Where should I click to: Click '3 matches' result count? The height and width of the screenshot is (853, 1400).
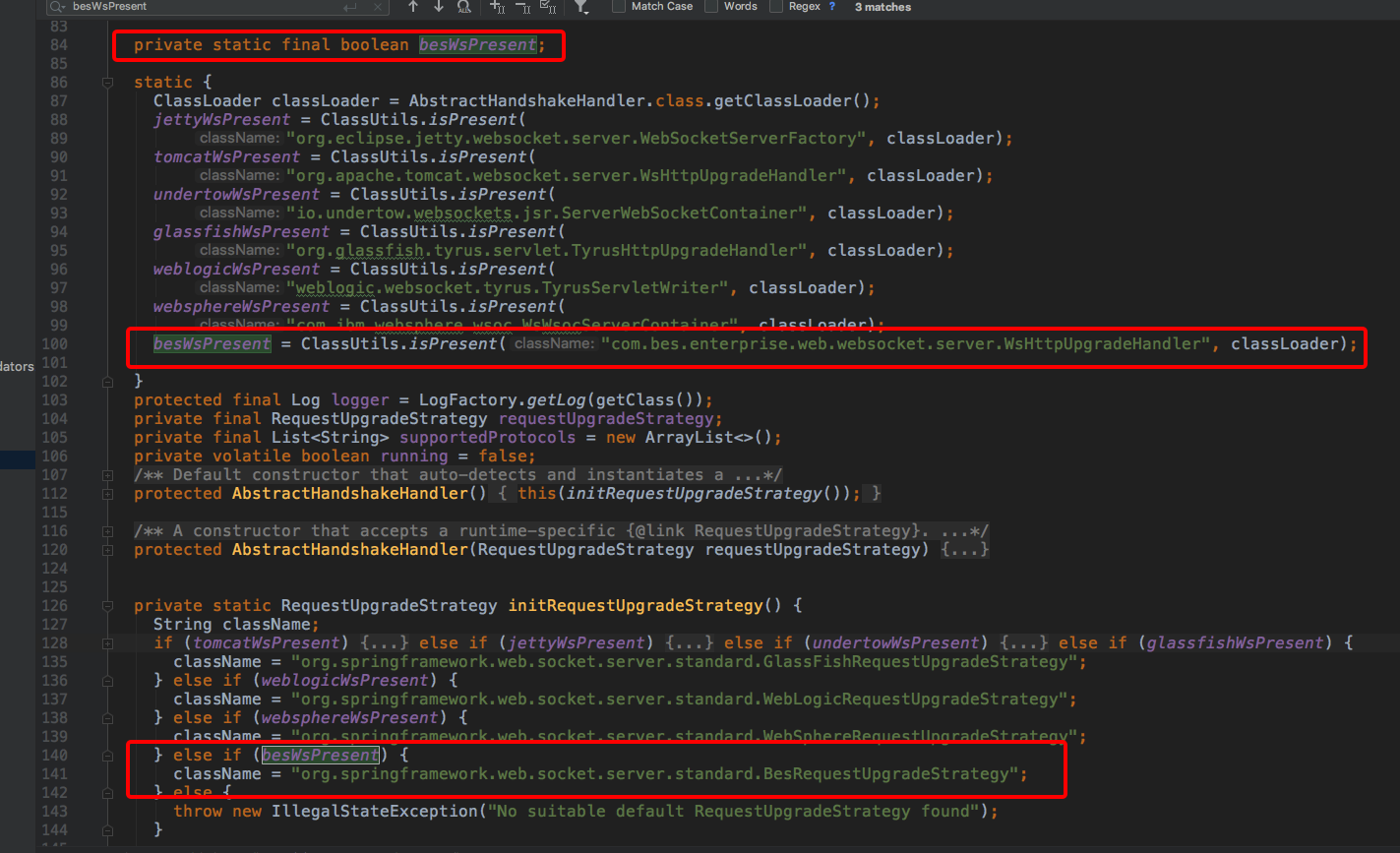tap(883, 7)
